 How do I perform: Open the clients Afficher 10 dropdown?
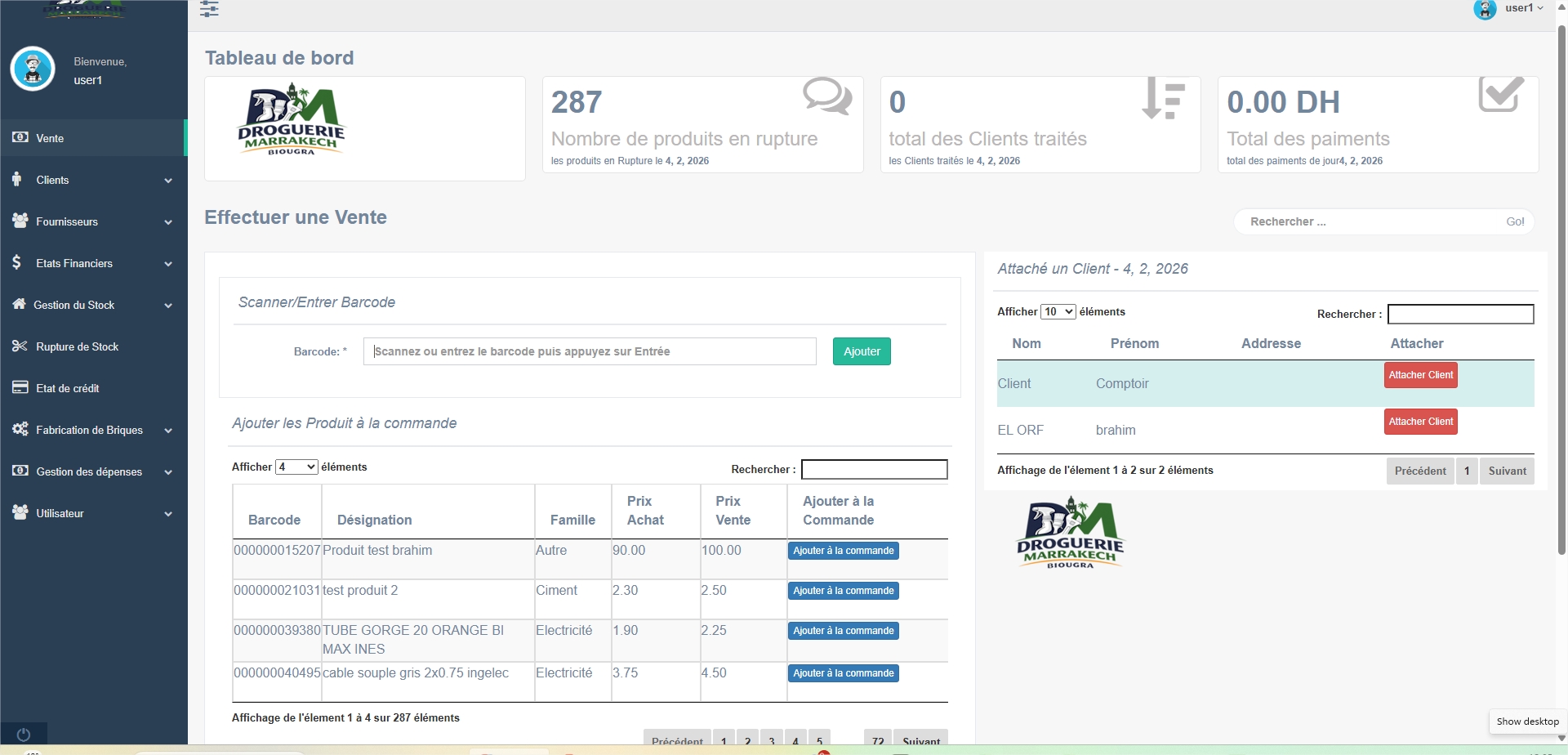(x=1058, y=311)
